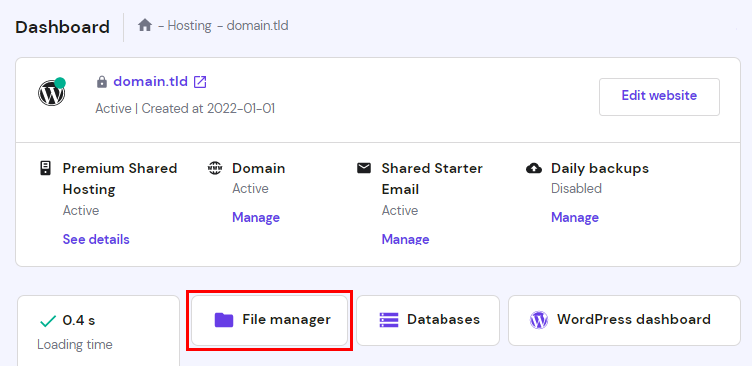Click domain.tld in the breadcrumb

point(258,25)
